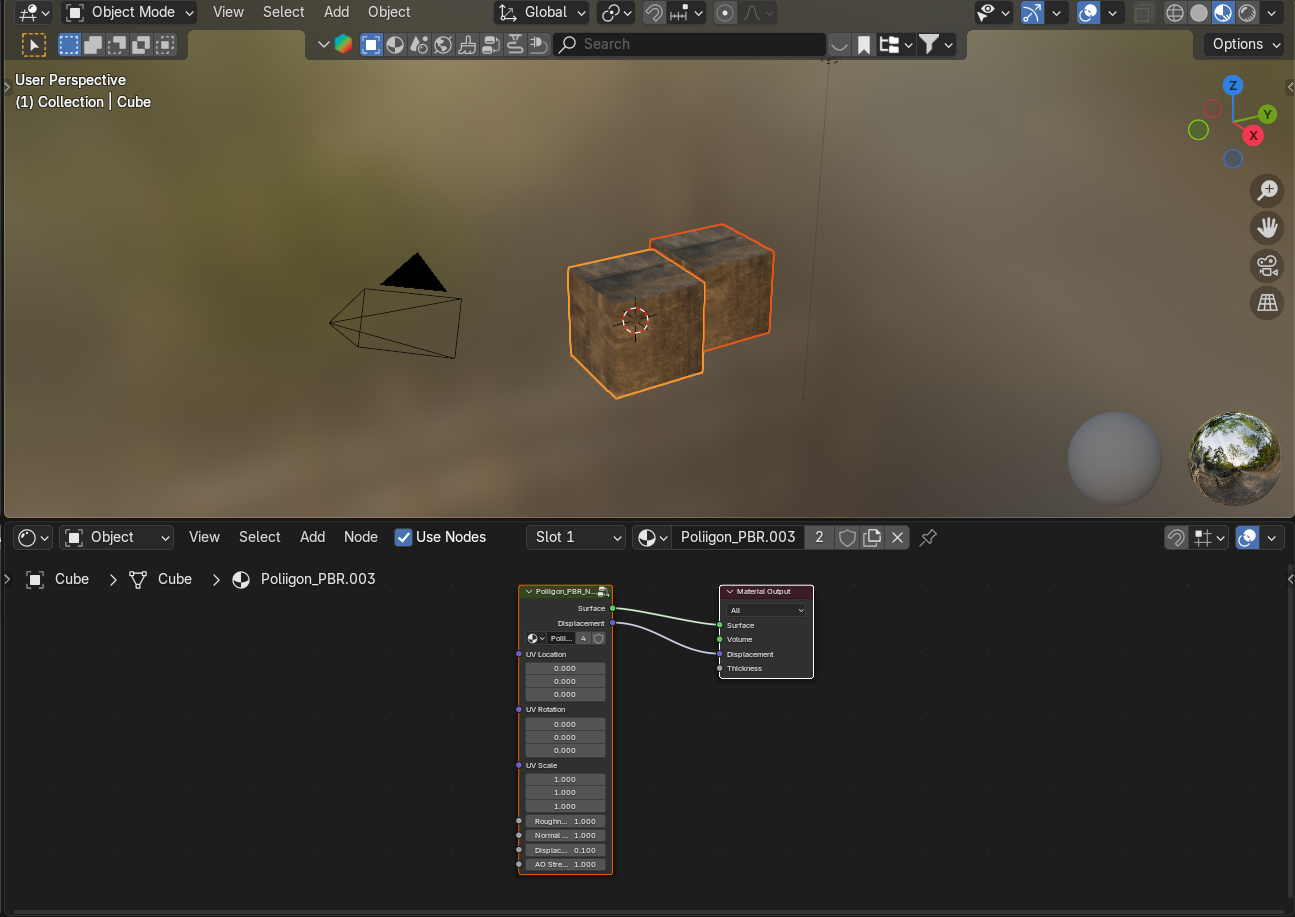Click the Select Box tool arrow icon
The image size is (1295, 917).
point(34,44)
